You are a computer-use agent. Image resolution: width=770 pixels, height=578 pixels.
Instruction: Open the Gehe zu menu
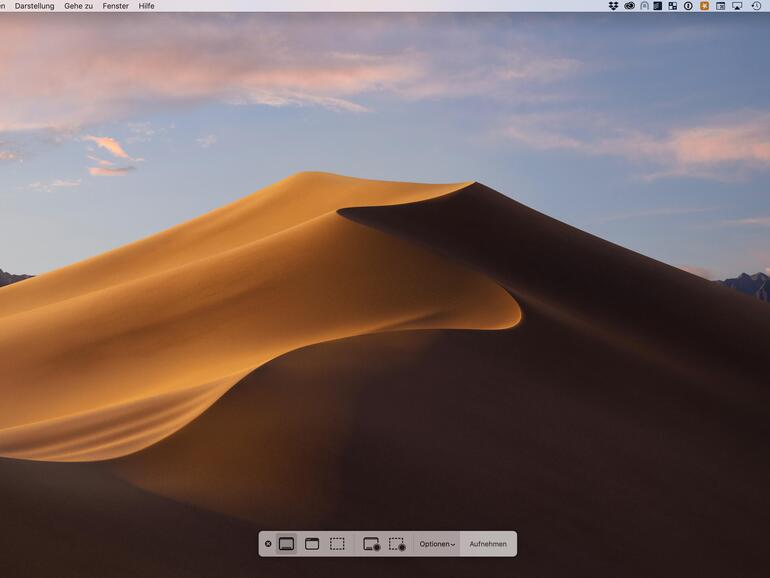click(x=79, y=6)
